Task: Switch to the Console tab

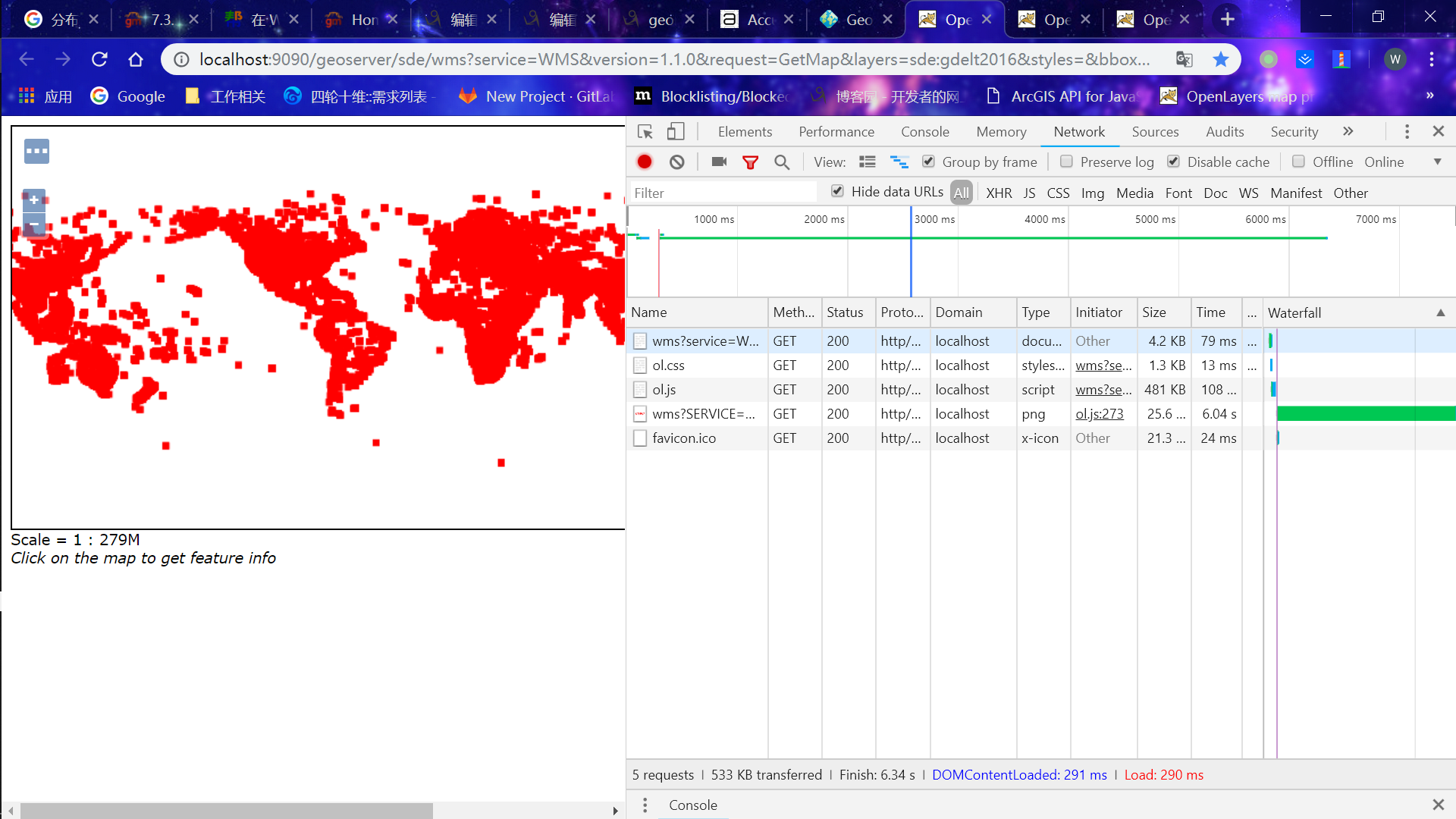Action: (x=924, y=132)
